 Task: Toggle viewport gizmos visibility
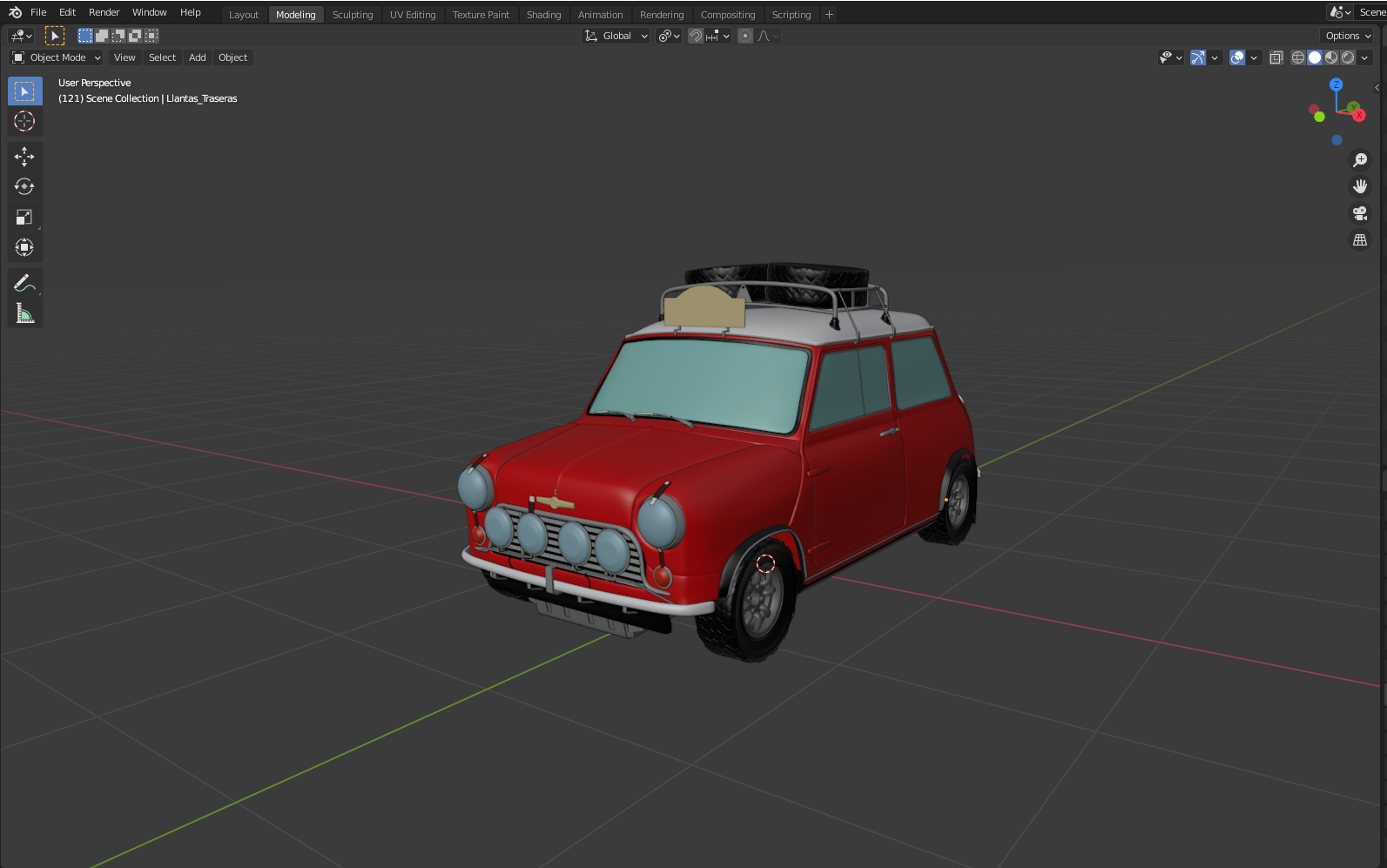pos(1198,57)
